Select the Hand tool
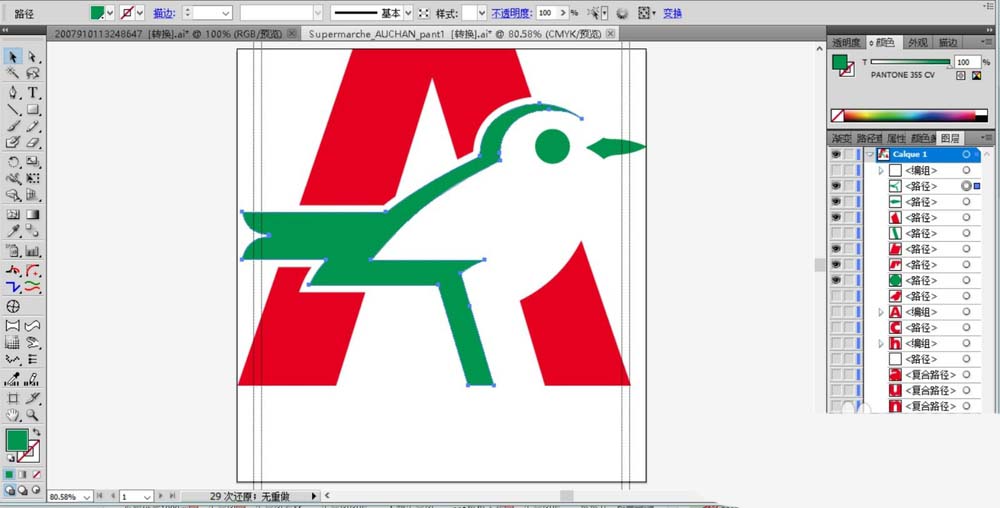The image size is (1000, 508). click(13, 415)
